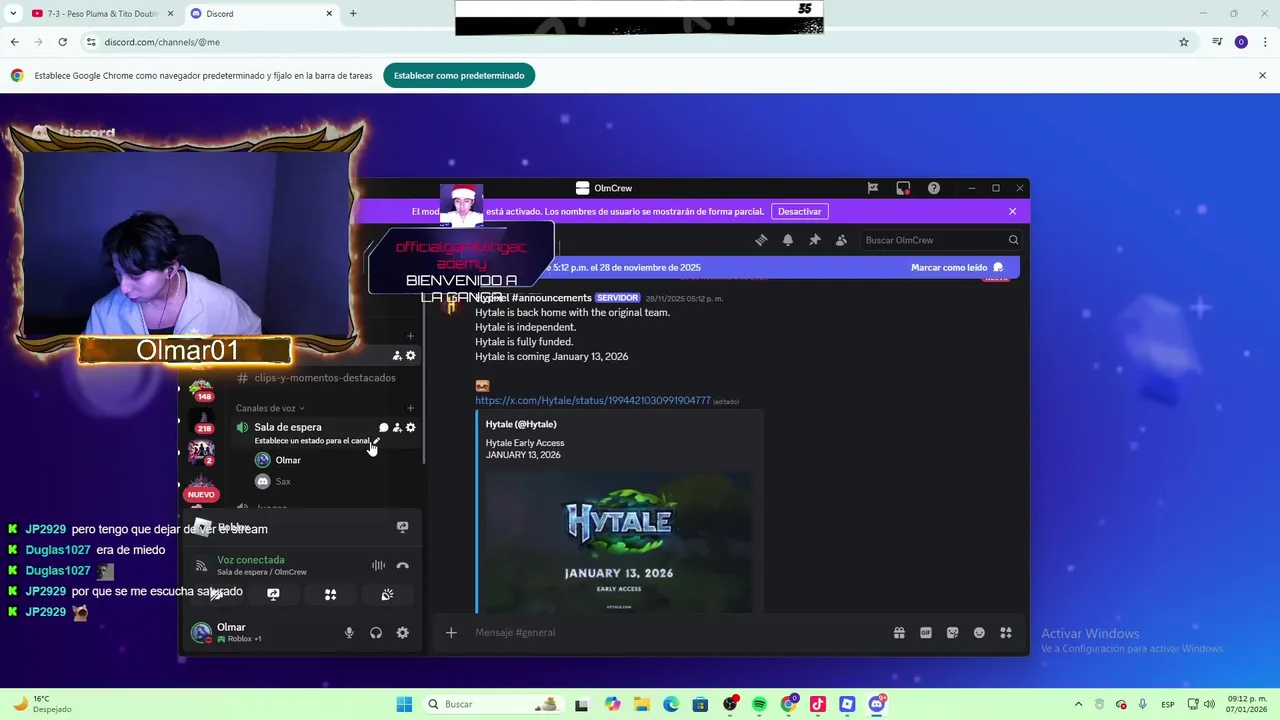This screenshot has height=720, width=1280.
Task: Open server with 218 notifications badge
Action: click(201, 421)
